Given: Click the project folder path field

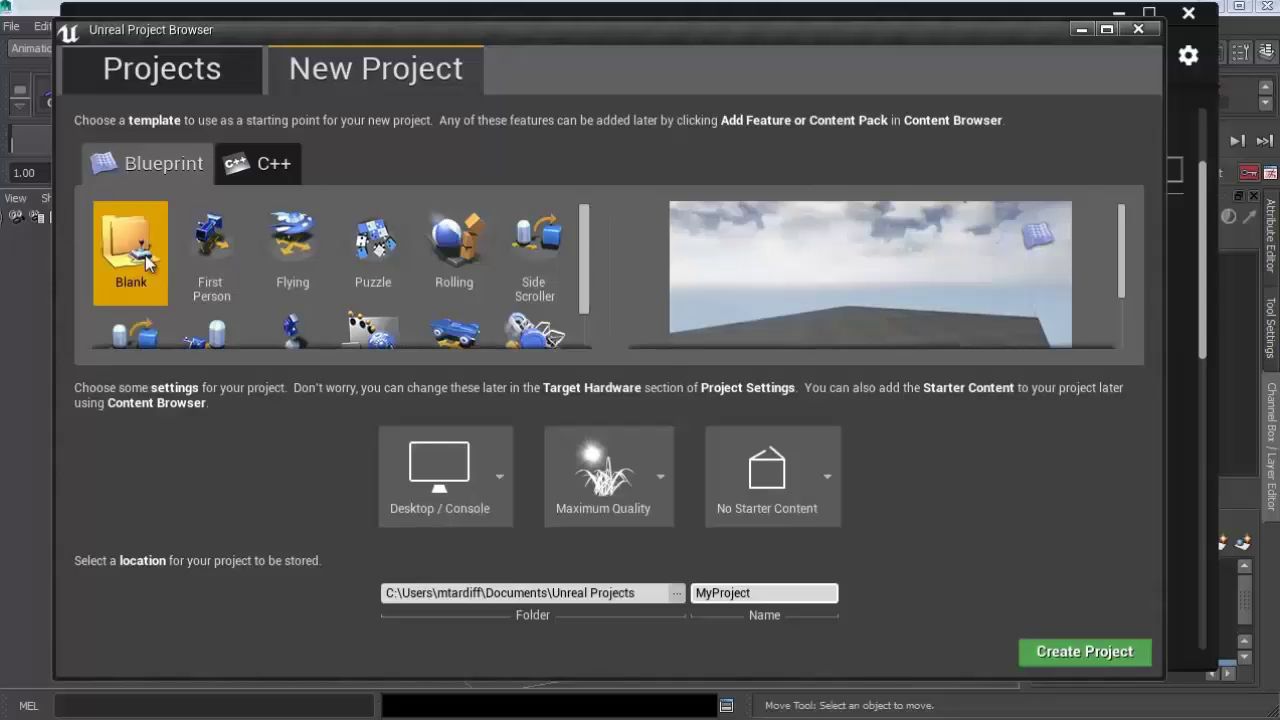Looking at the screenshot, I should (524, 593).
